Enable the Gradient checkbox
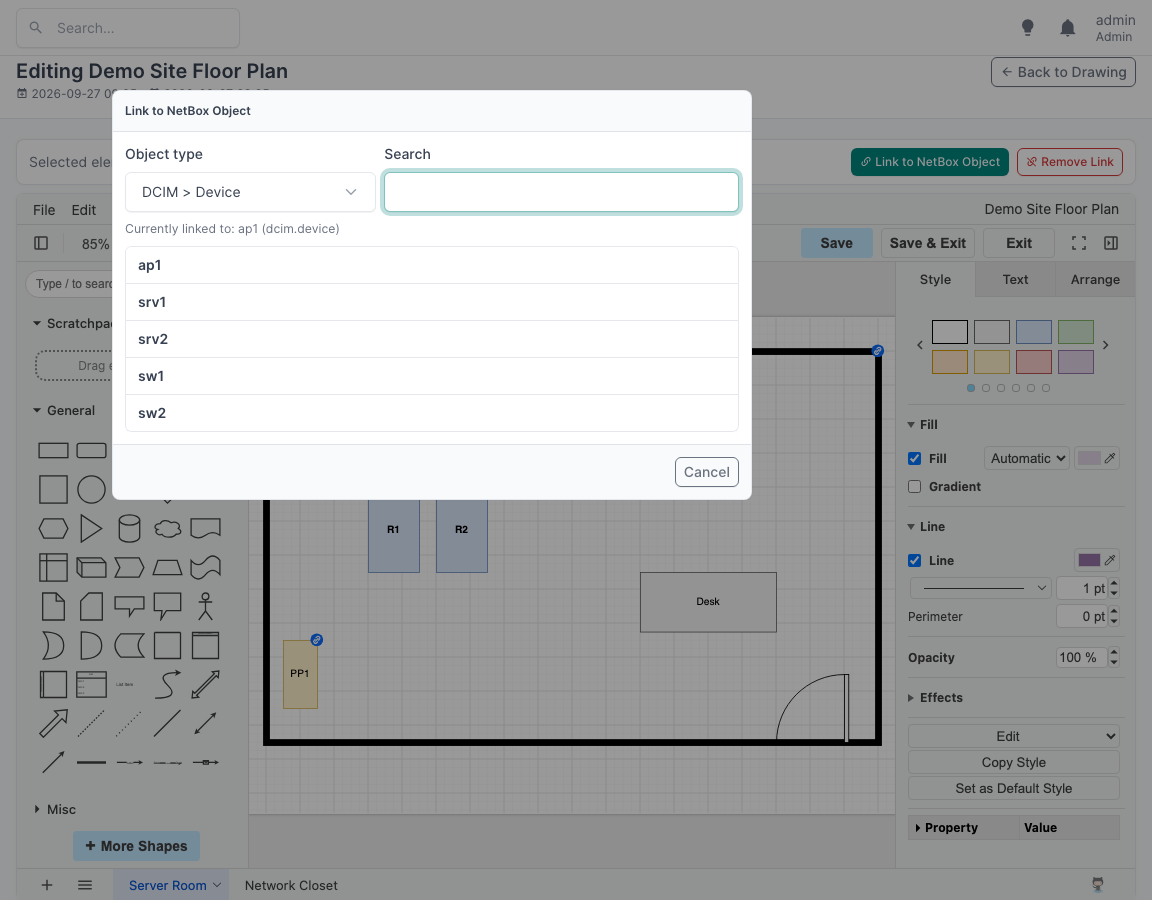 [x=915, y=486]
